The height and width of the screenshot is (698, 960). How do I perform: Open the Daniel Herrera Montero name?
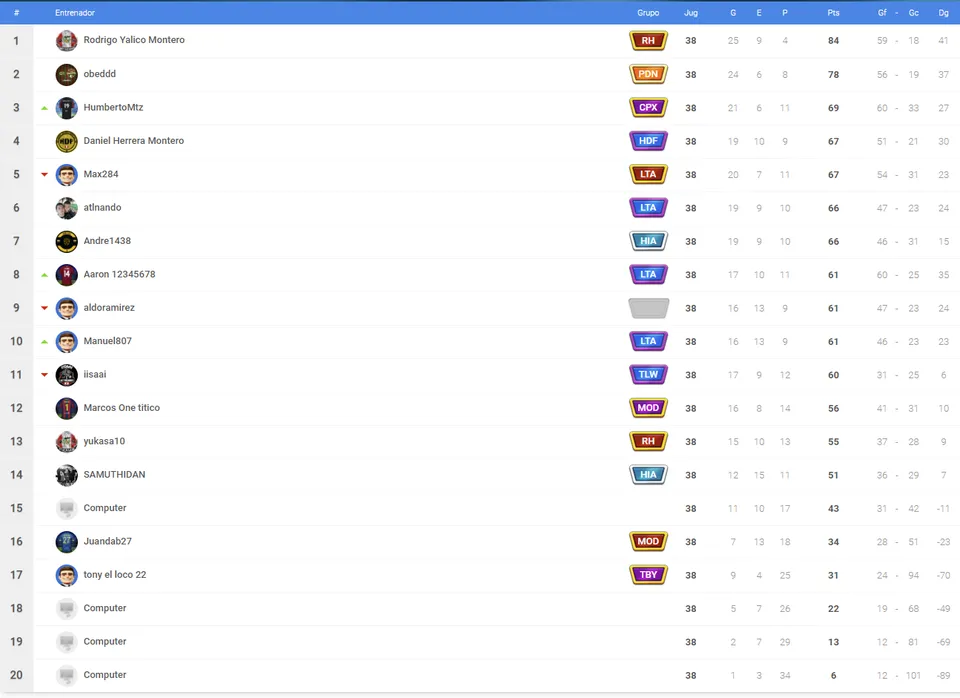(x=133, y=141)
